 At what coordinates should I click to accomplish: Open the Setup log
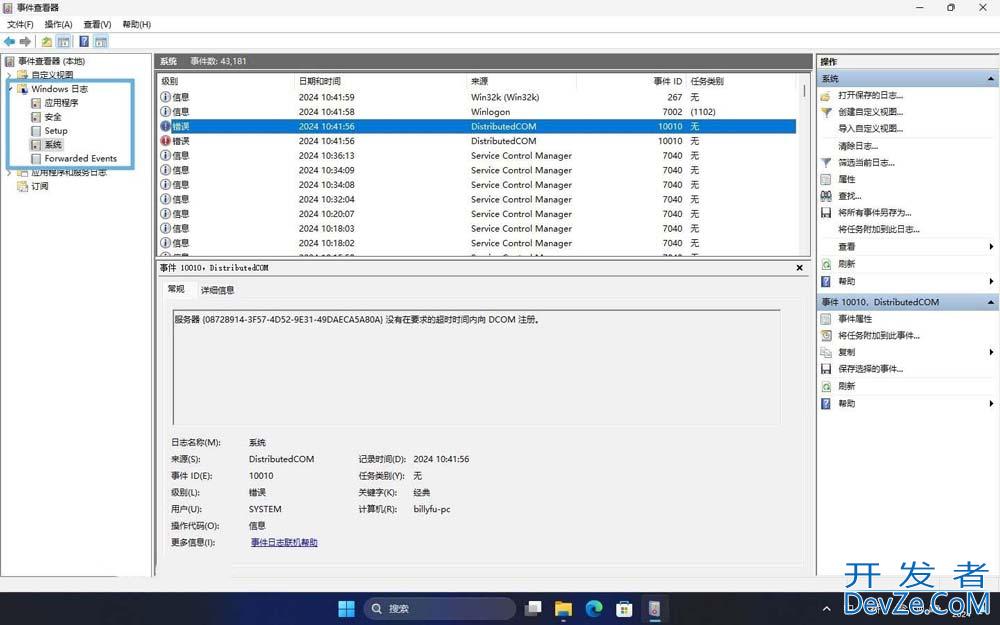(55, 131)
